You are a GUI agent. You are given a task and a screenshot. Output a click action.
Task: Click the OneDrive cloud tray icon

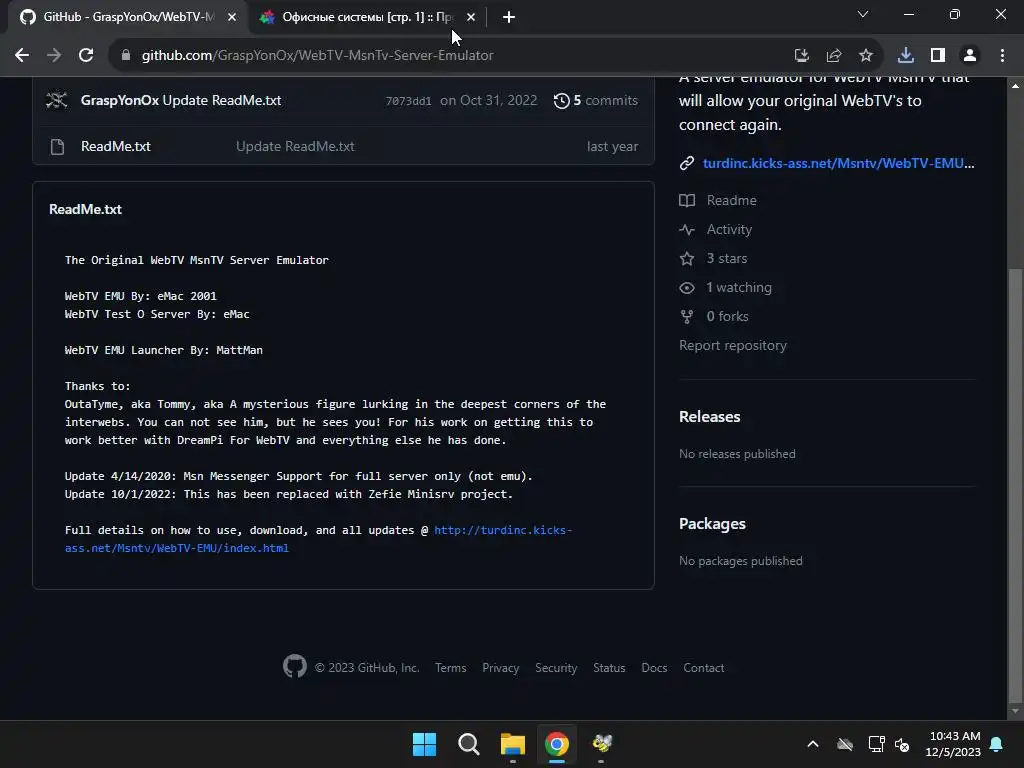(845, 744)
